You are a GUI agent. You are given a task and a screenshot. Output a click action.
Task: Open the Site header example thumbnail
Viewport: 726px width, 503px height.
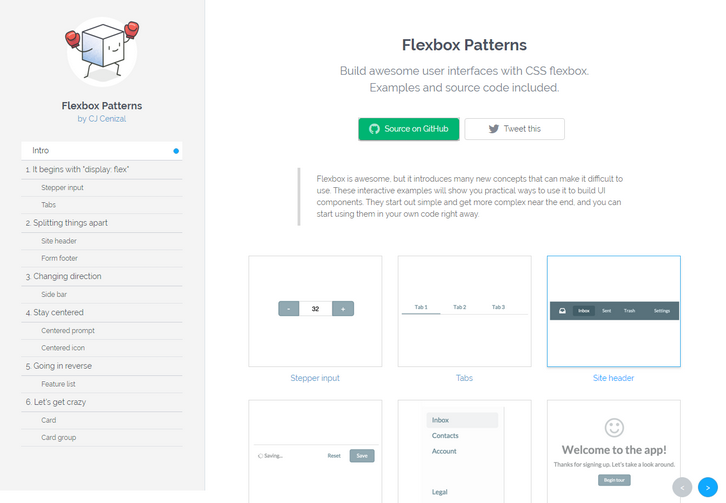tap(613, 312)
